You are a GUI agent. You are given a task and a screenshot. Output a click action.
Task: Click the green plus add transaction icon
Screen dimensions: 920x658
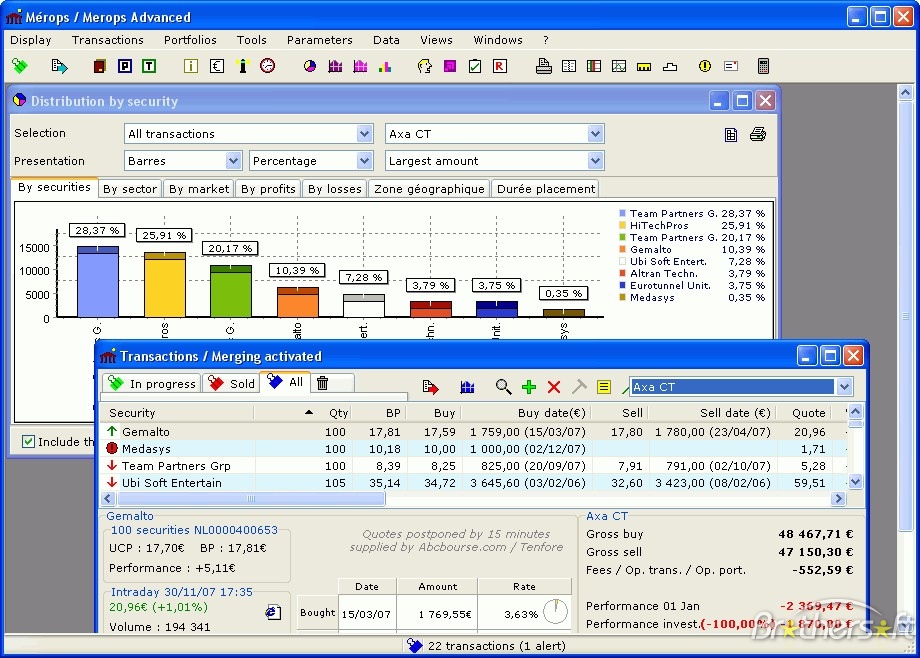pyautogui.click(x=529, y=386)
